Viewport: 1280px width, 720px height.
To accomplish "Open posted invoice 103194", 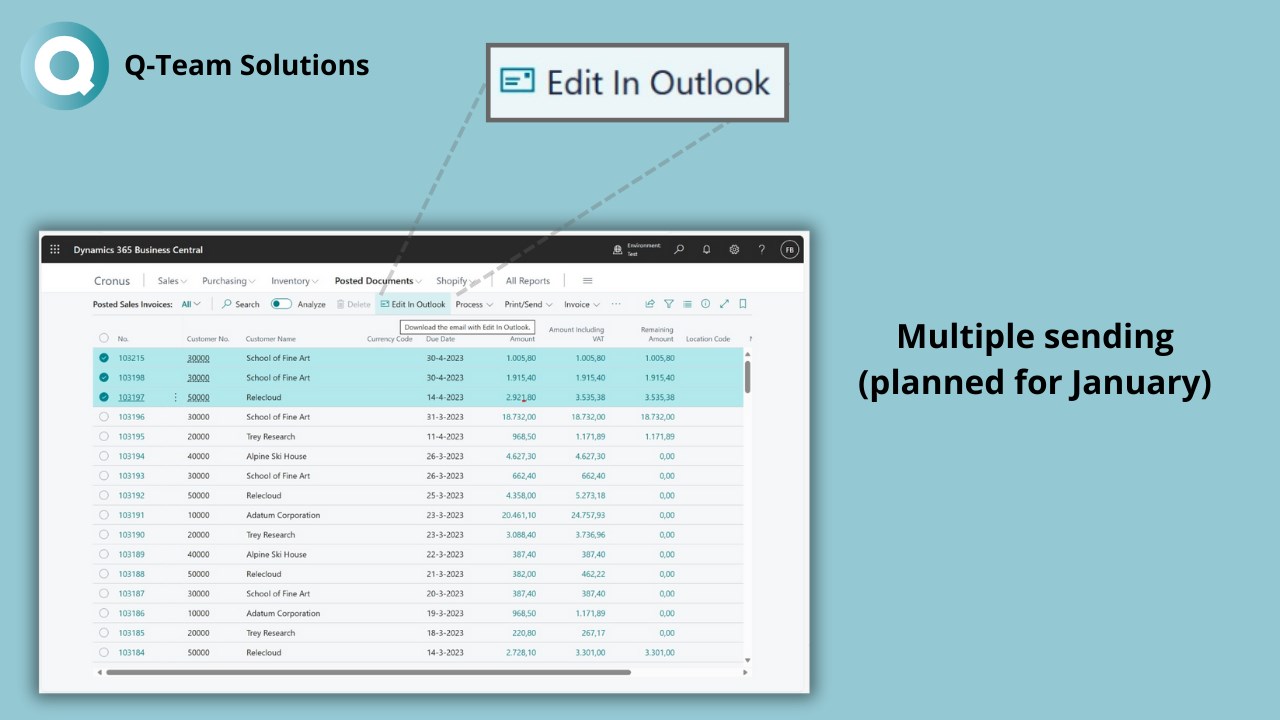I will (x=131, y=456).
